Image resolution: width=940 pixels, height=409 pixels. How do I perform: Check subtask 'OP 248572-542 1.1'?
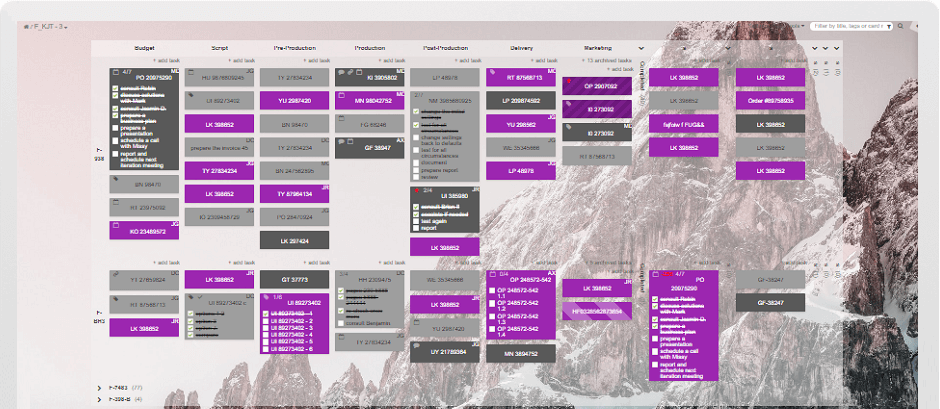point(492,290)
